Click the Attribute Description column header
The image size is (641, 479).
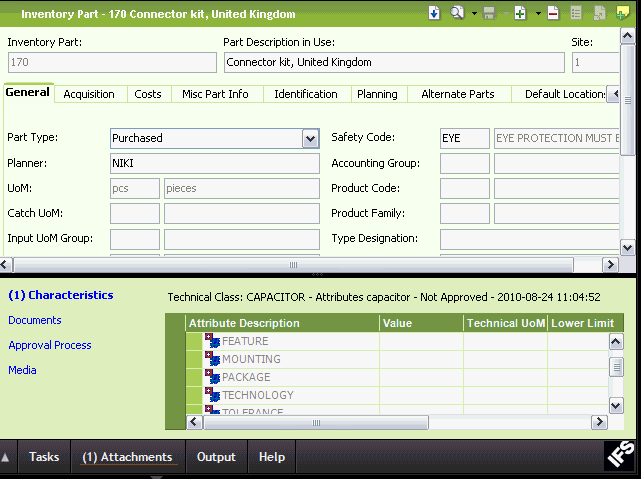pyautogui.click(x=282, y=323)
